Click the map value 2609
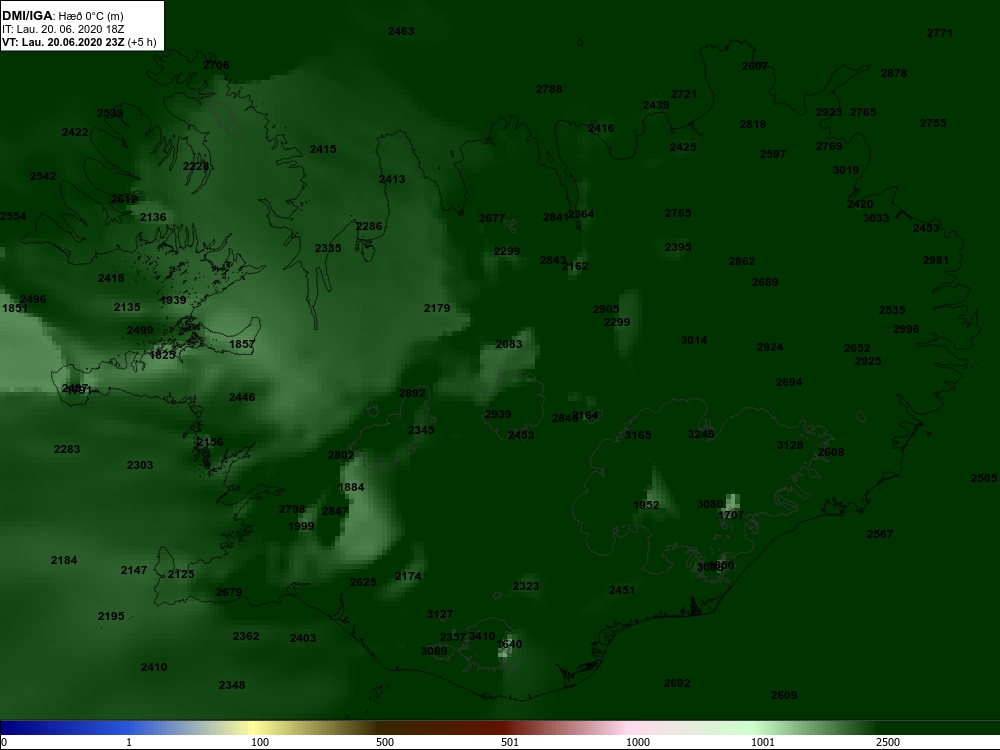Image resolution: width=1000 pixels, height=750 pixels. 784,696
